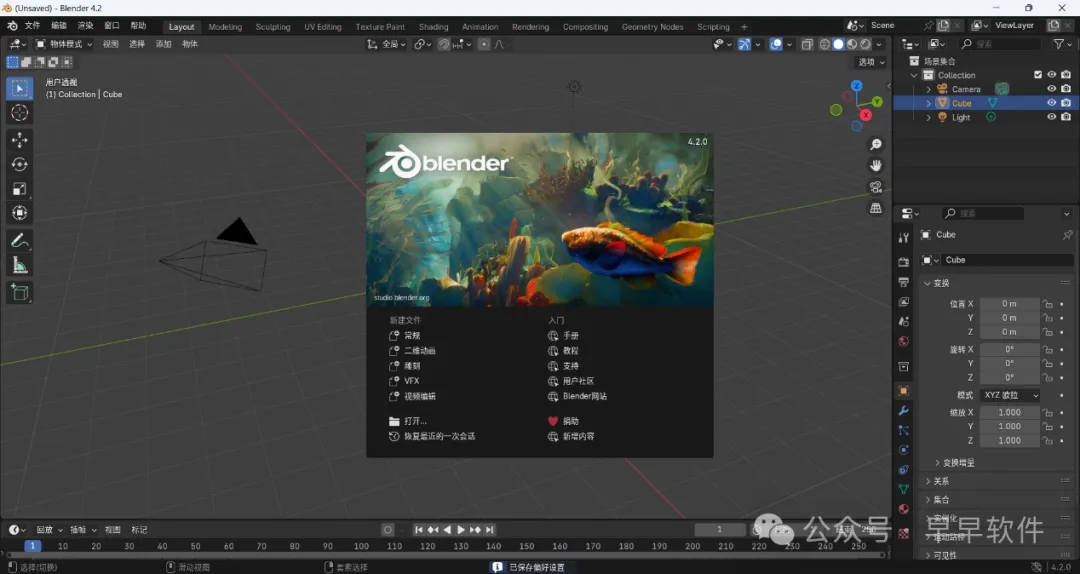
Task: Activate the Select Box tool
Action: (19, 88)
